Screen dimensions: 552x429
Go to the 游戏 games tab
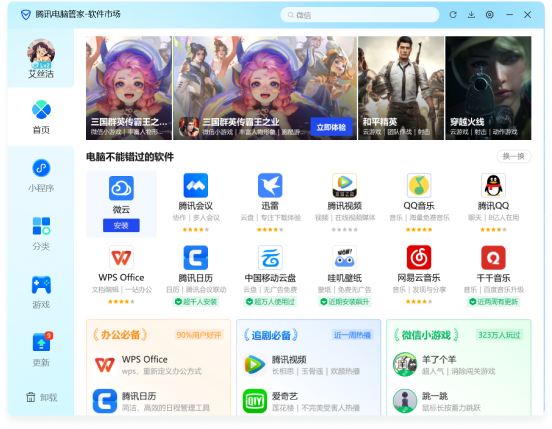pyautogui.click(x=41, y=291)
